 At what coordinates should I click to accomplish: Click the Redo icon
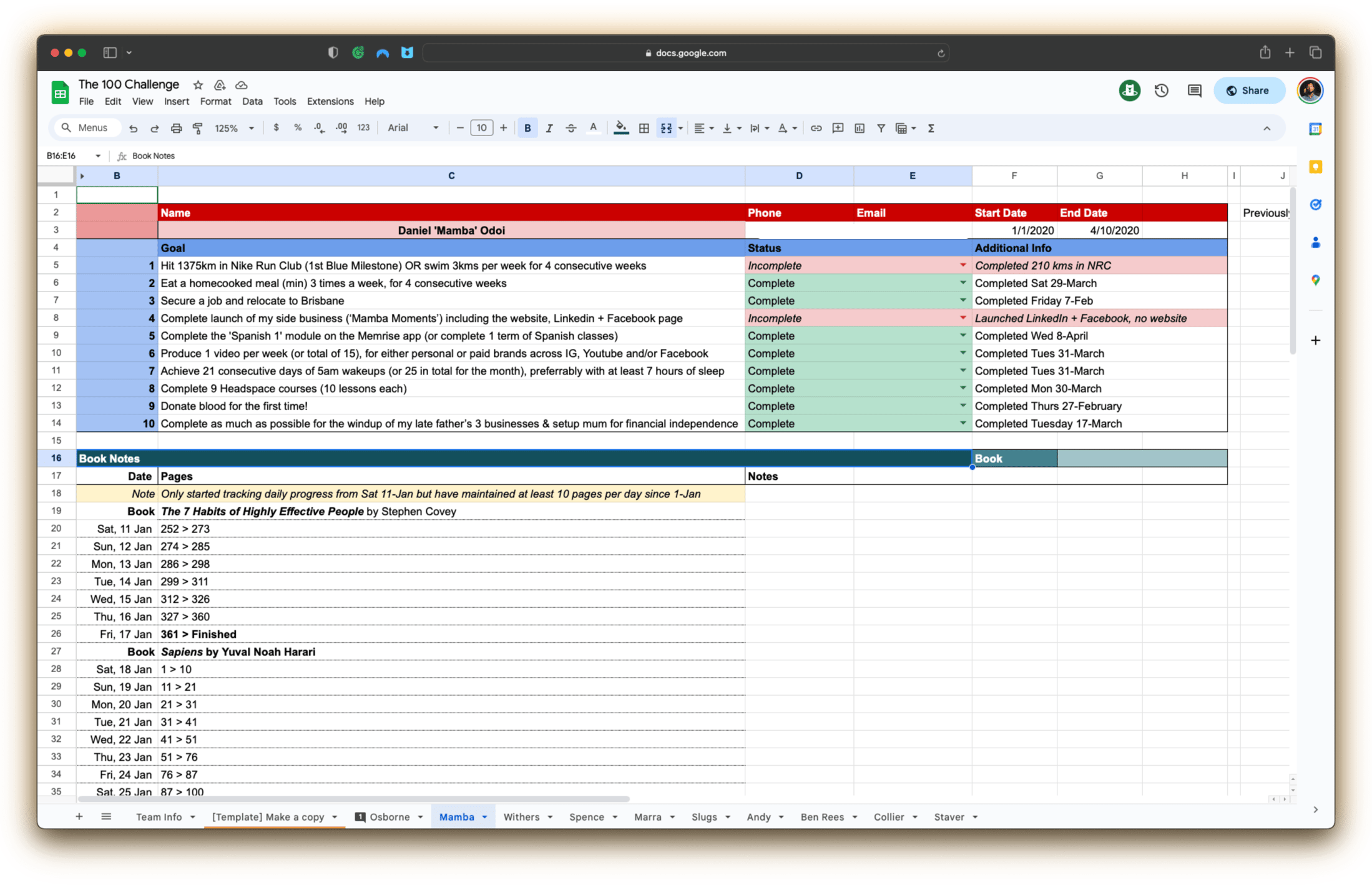(x=154, y=128)
